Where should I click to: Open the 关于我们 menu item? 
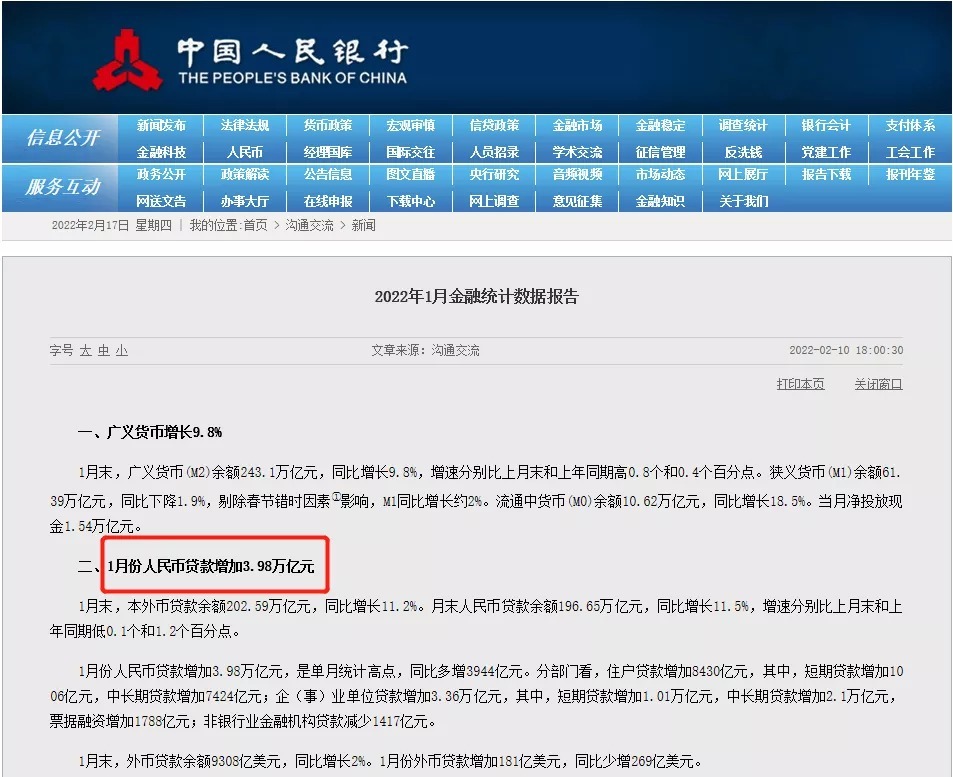[x=743, y=201]
